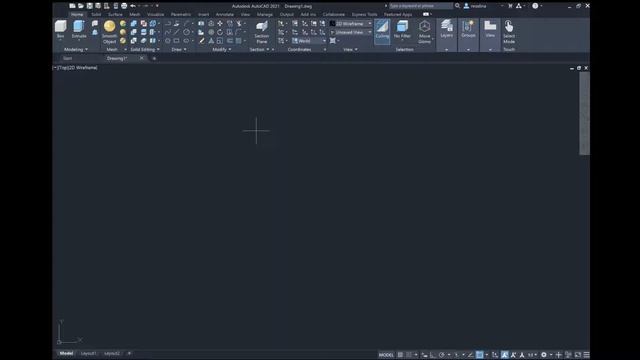This screenshot has width=640, height=360.
Task: Open the Groups panel button
Action: pyautogui.click(x=468, y=29)
